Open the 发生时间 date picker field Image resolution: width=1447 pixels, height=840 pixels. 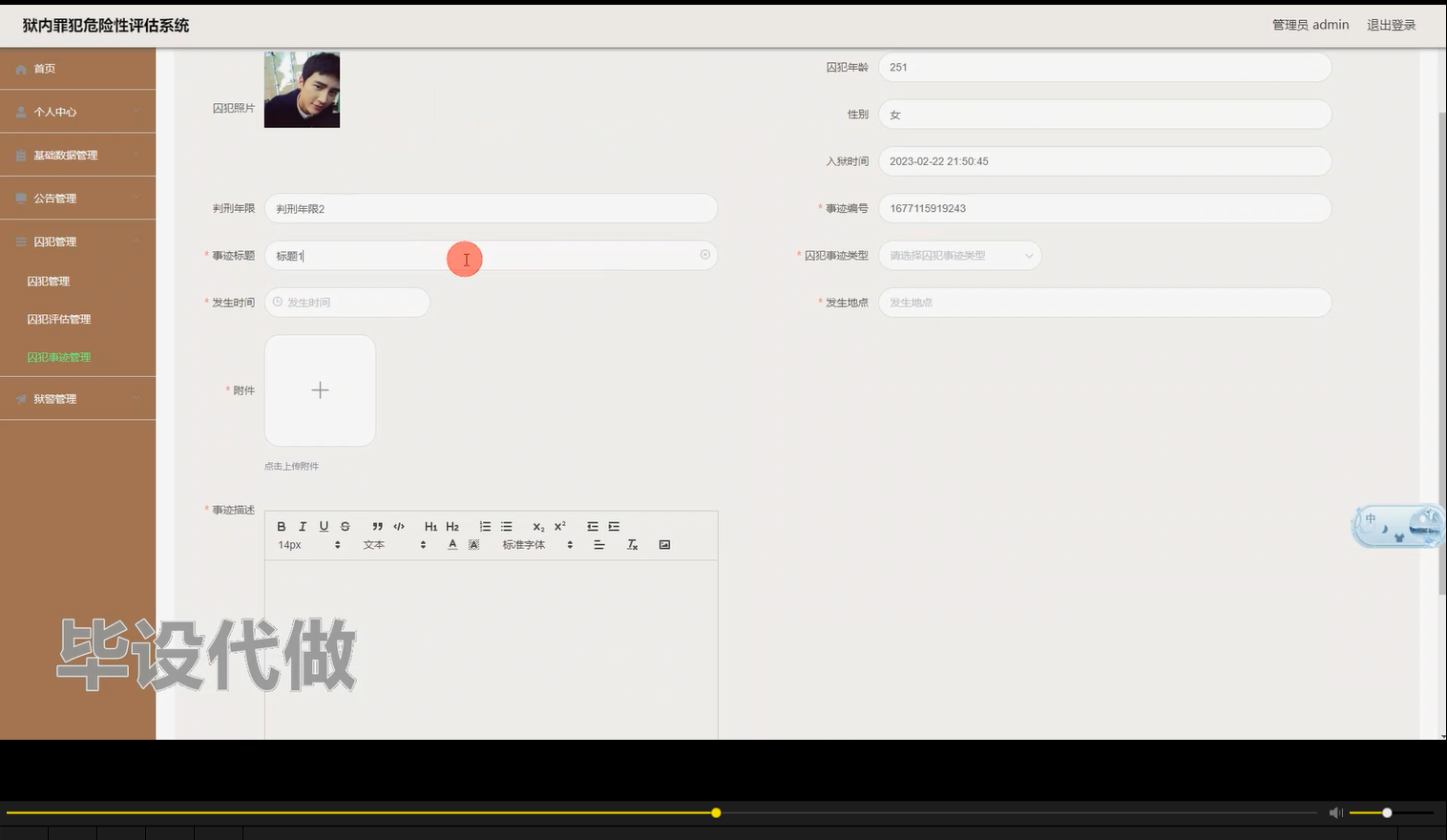tap(346, 302)
